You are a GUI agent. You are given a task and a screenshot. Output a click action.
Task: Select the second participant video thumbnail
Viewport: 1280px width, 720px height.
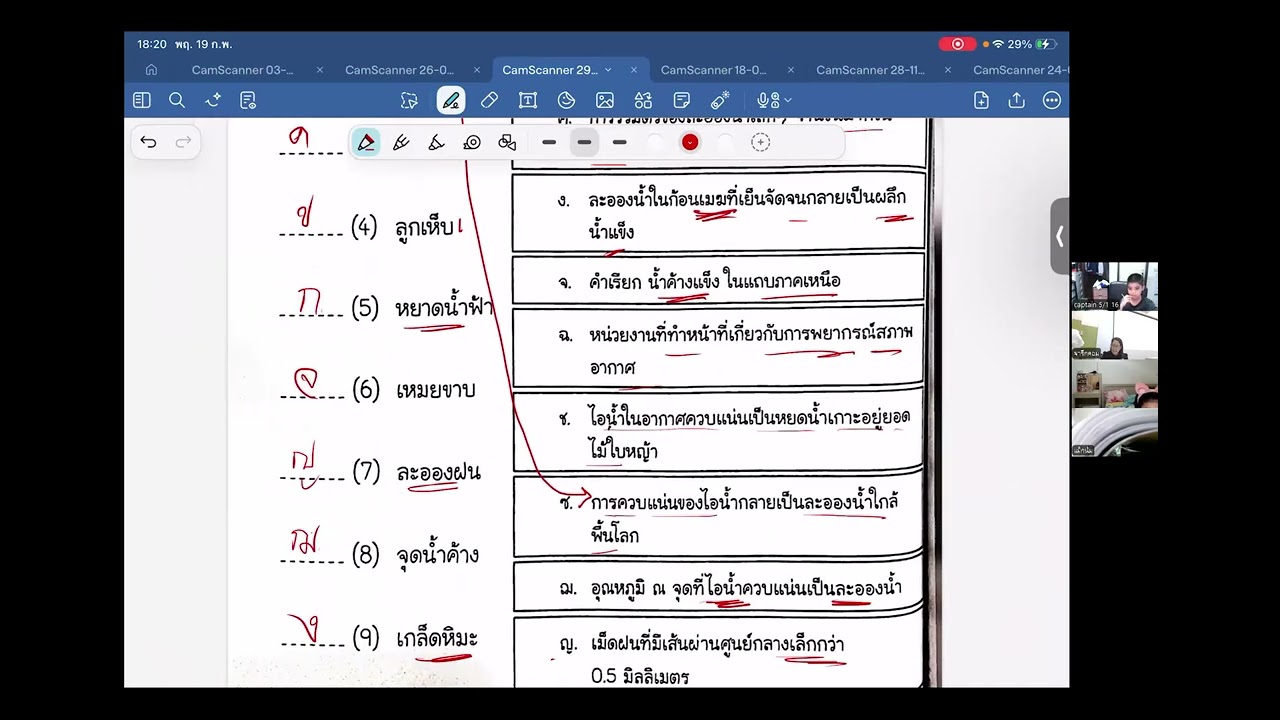tap(1114, 335)
